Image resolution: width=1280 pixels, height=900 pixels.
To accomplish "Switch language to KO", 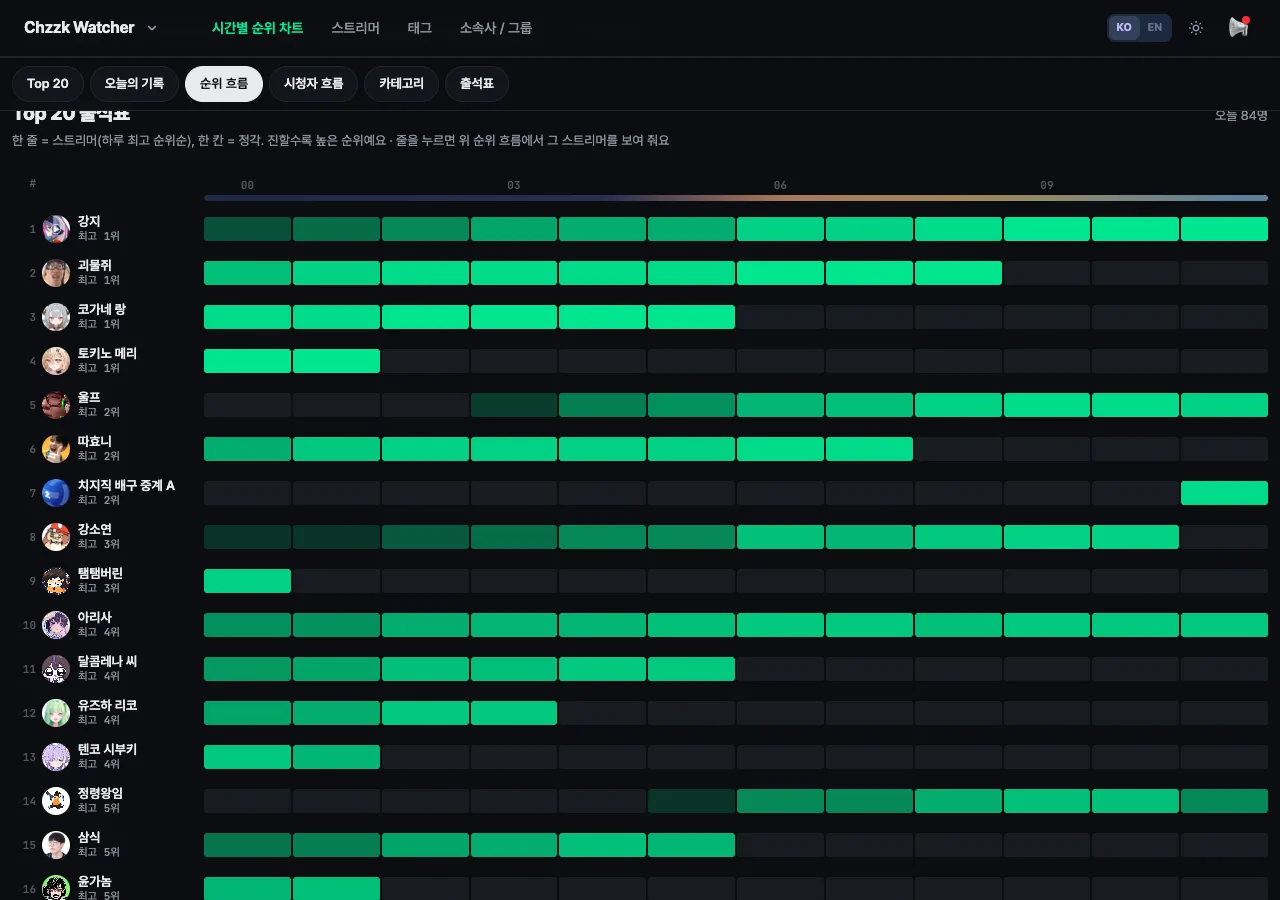I will 1124,28.
